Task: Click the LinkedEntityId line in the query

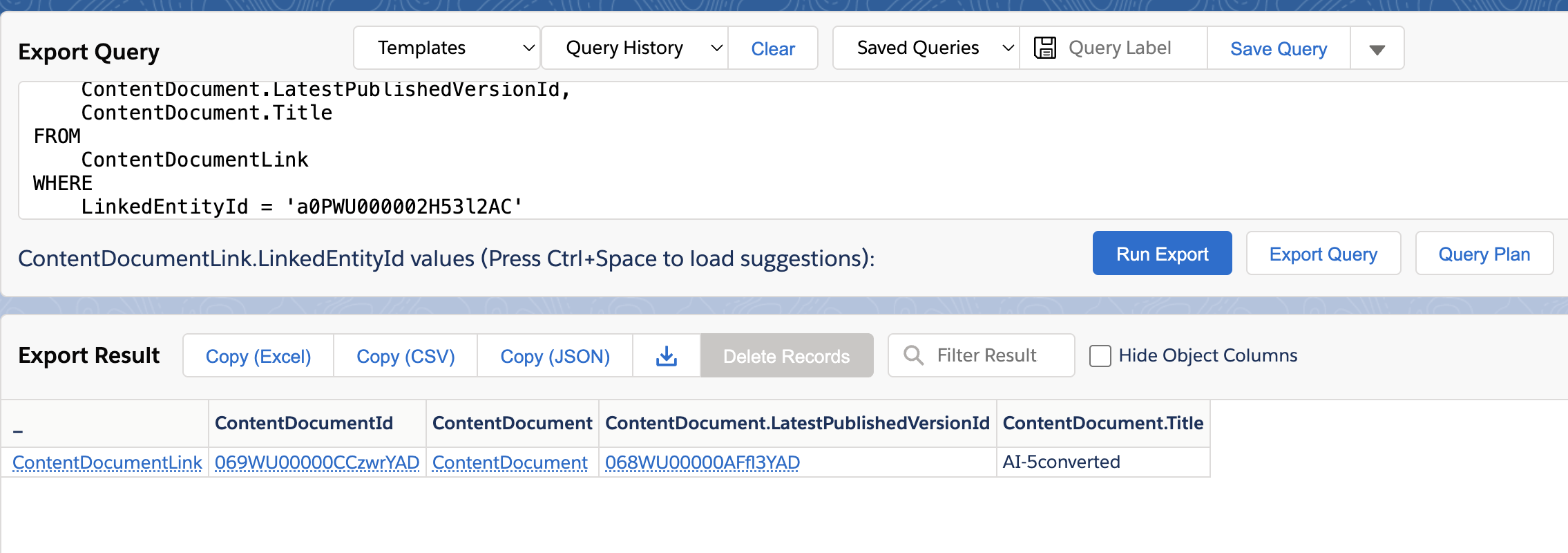Action: 302,207
